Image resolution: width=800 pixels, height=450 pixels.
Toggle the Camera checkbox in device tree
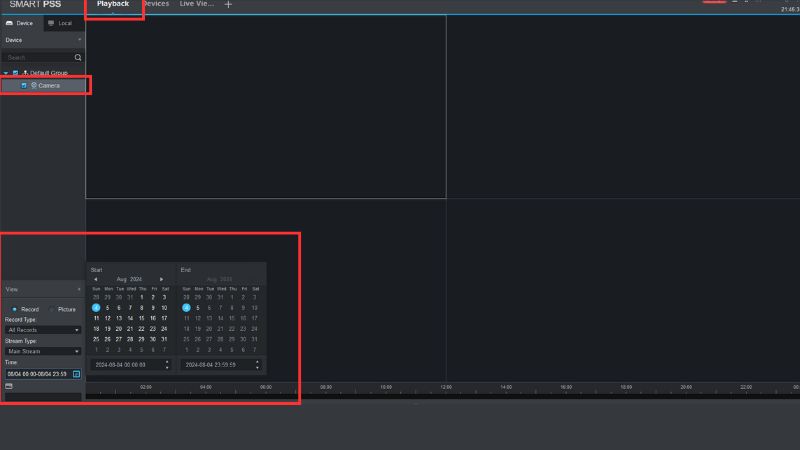pos(24,86)
